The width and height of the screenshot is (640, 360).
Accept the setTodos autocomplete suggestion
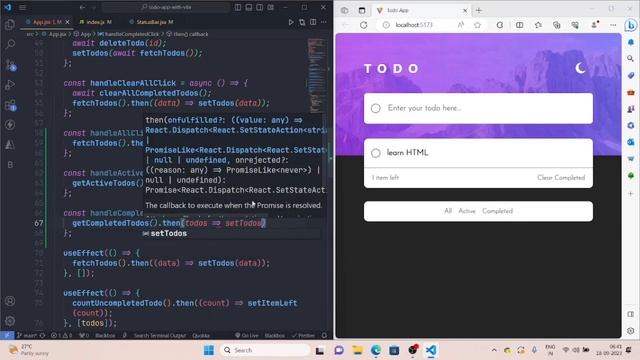pos(169,233)
